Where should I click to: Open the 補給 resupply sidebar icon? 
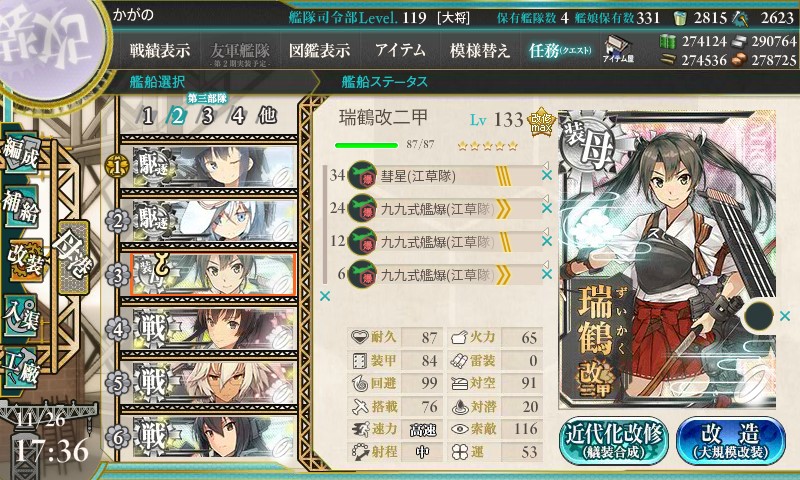tap(20, 208)
